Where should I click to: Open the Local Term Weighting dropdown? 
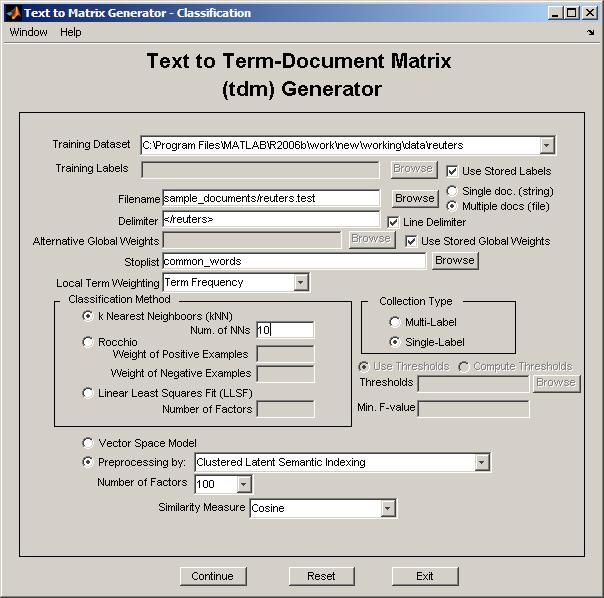pos(301,282)
